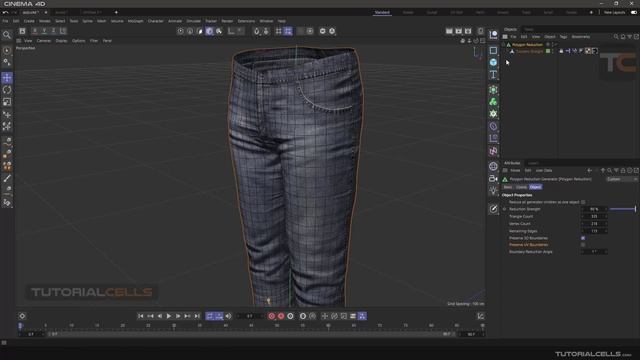Add a Text spline object from side palette
The height and width of the screenshot is (360, 640).
coord(493,74)
